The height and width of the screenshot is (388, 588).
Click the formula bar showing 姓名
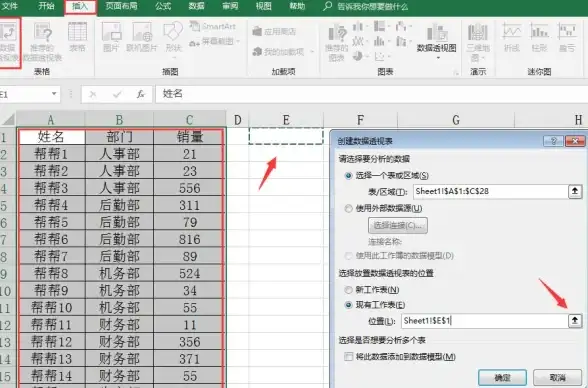pos(371,94)
